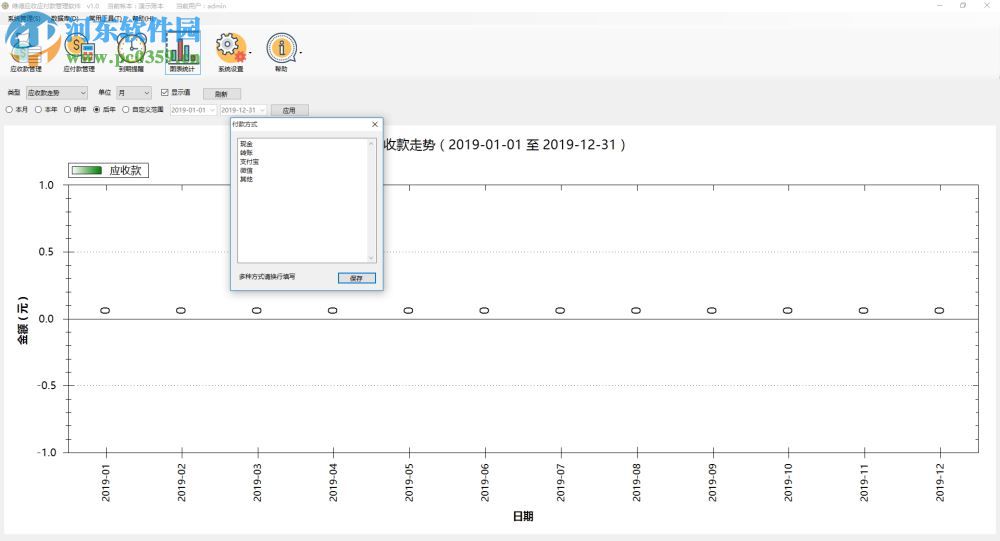The width and height of the screenshot is (1000, 541).
Task: Click 保存 in the 付款方式 dialog
Action: point(357,278)
